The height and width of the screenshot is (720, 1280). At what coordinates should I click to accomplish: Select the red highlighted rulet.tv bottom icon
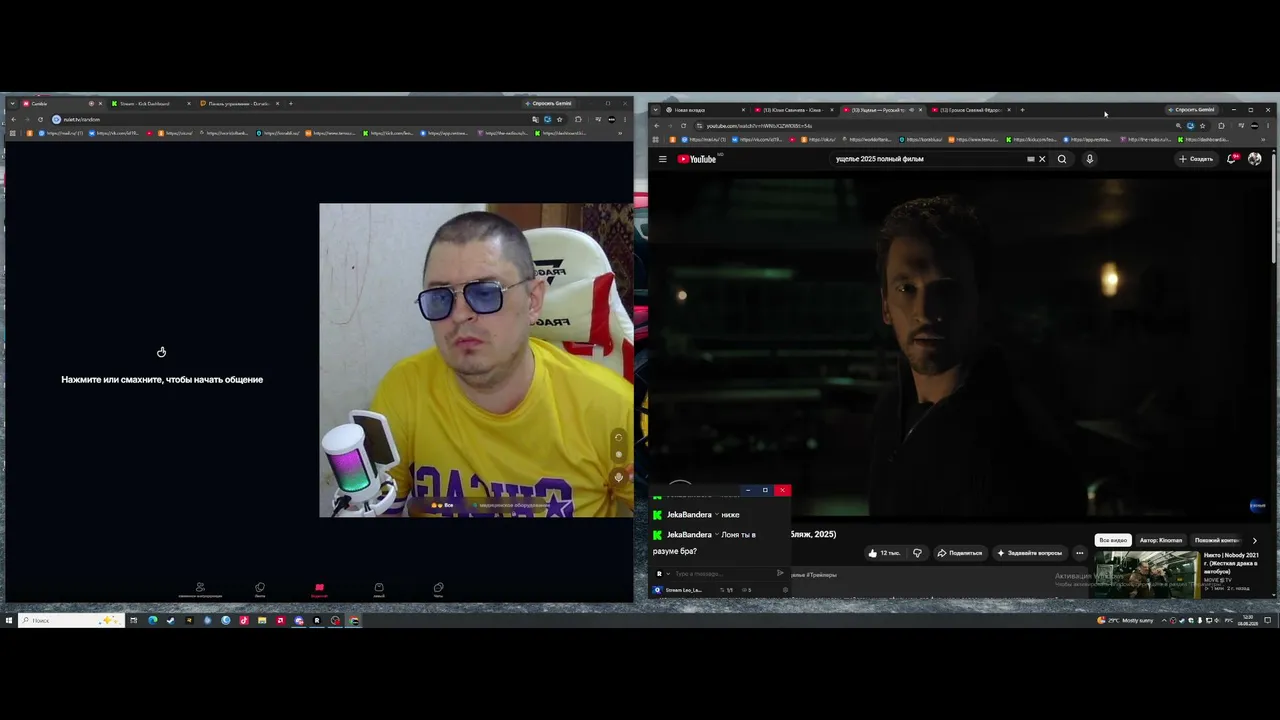tap(319, 589)
